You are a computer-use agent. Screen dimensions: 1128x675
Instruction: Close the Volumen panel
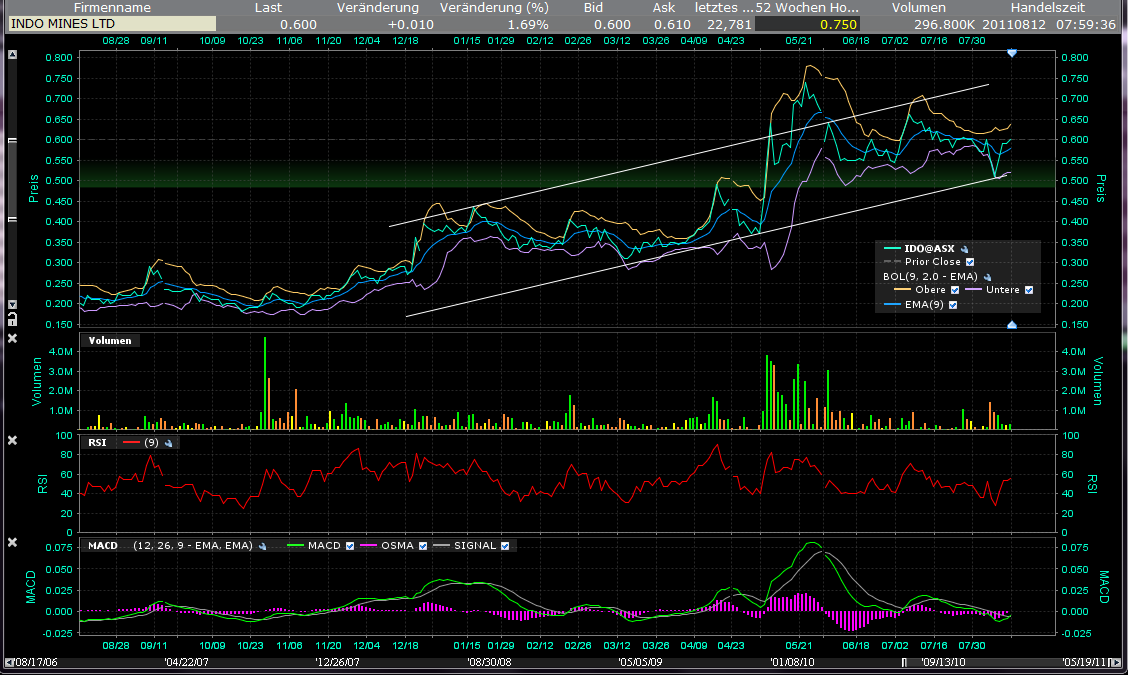(x=12, y=339)
